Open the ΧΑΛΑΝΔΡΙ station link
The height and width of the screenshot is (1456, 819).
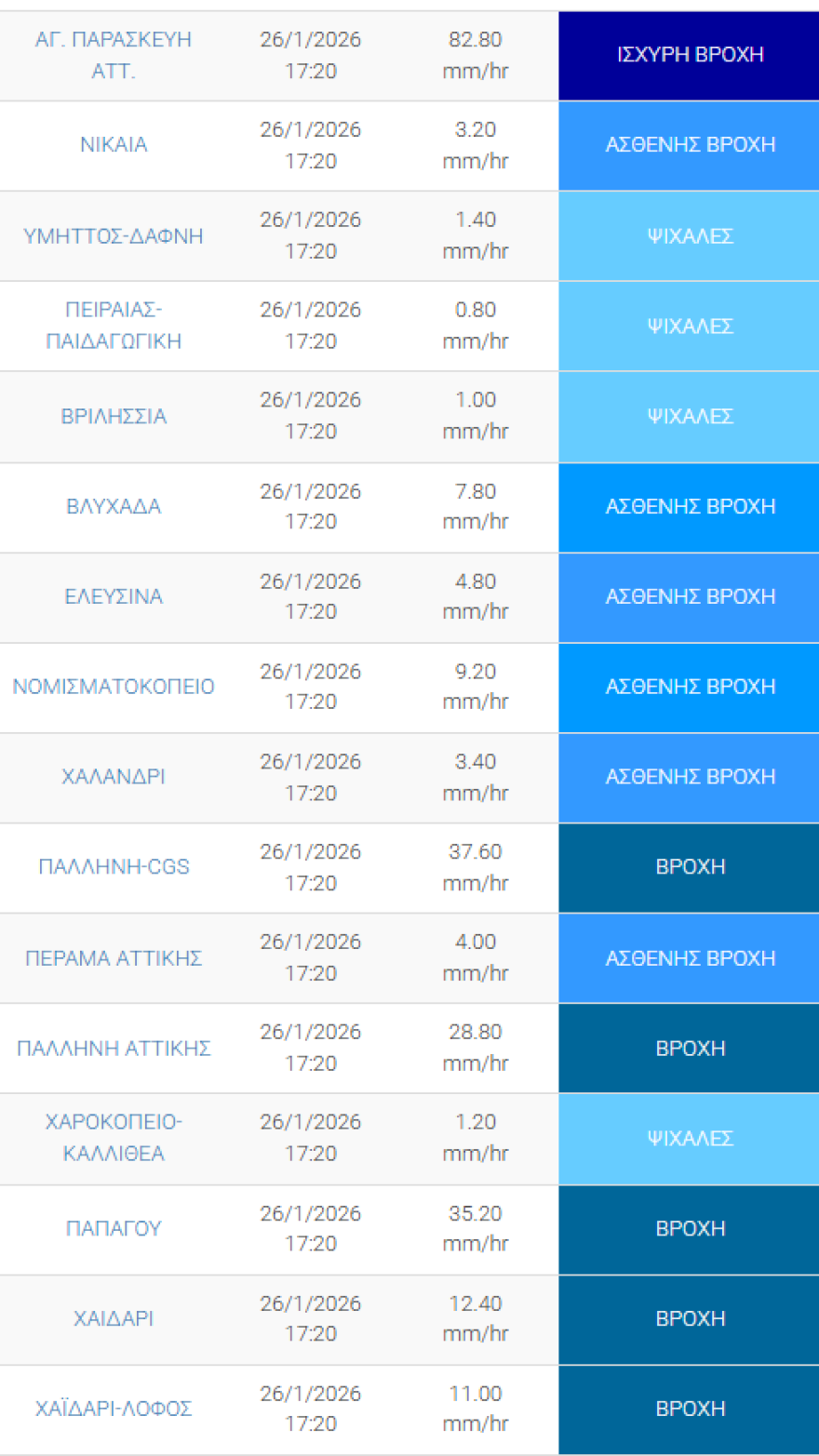coord(114,777)
